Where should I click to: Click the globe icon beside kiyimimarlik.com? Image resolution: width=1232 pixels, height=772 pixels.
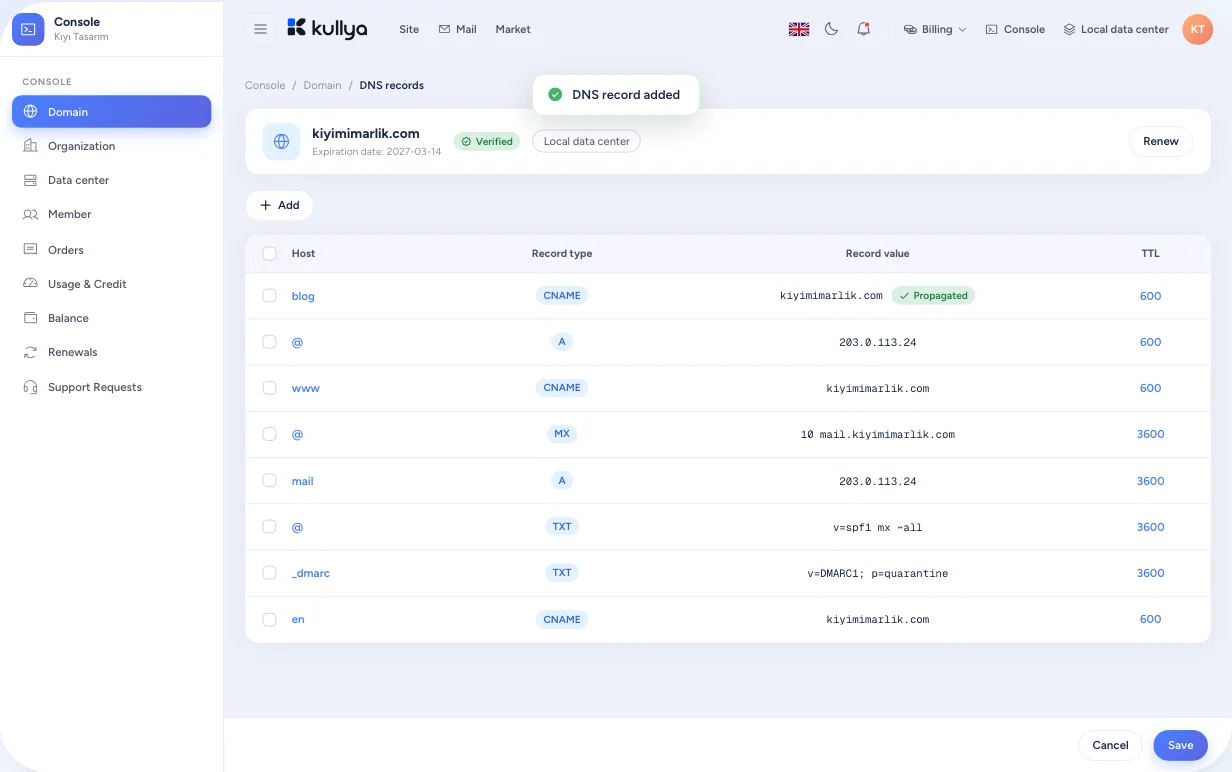coord(281,141)
